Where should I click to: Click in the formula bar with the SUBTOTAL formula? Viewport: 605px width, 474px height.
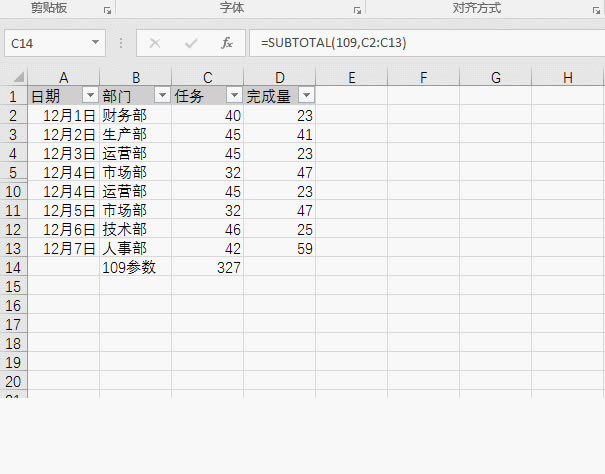tap(427, 43)
